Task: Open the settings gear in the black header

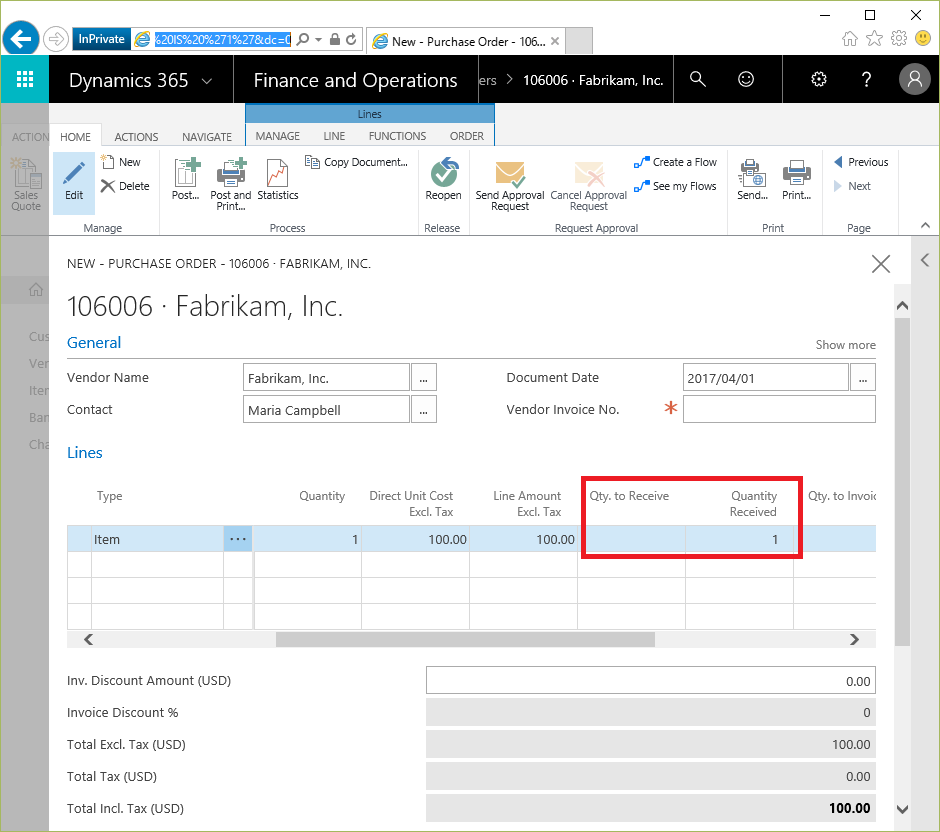Action: [x=819, y=79]
